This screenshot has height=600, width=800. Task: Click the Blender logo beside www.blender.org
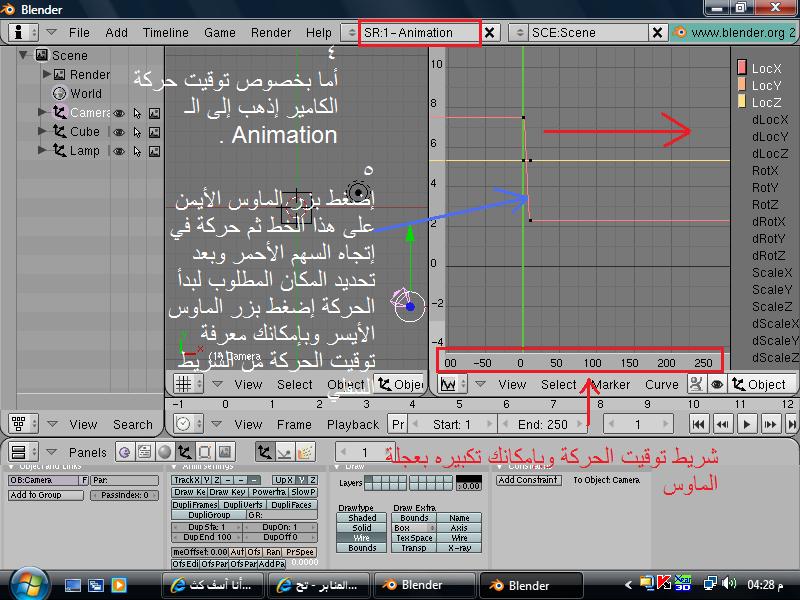pos(680,33)
